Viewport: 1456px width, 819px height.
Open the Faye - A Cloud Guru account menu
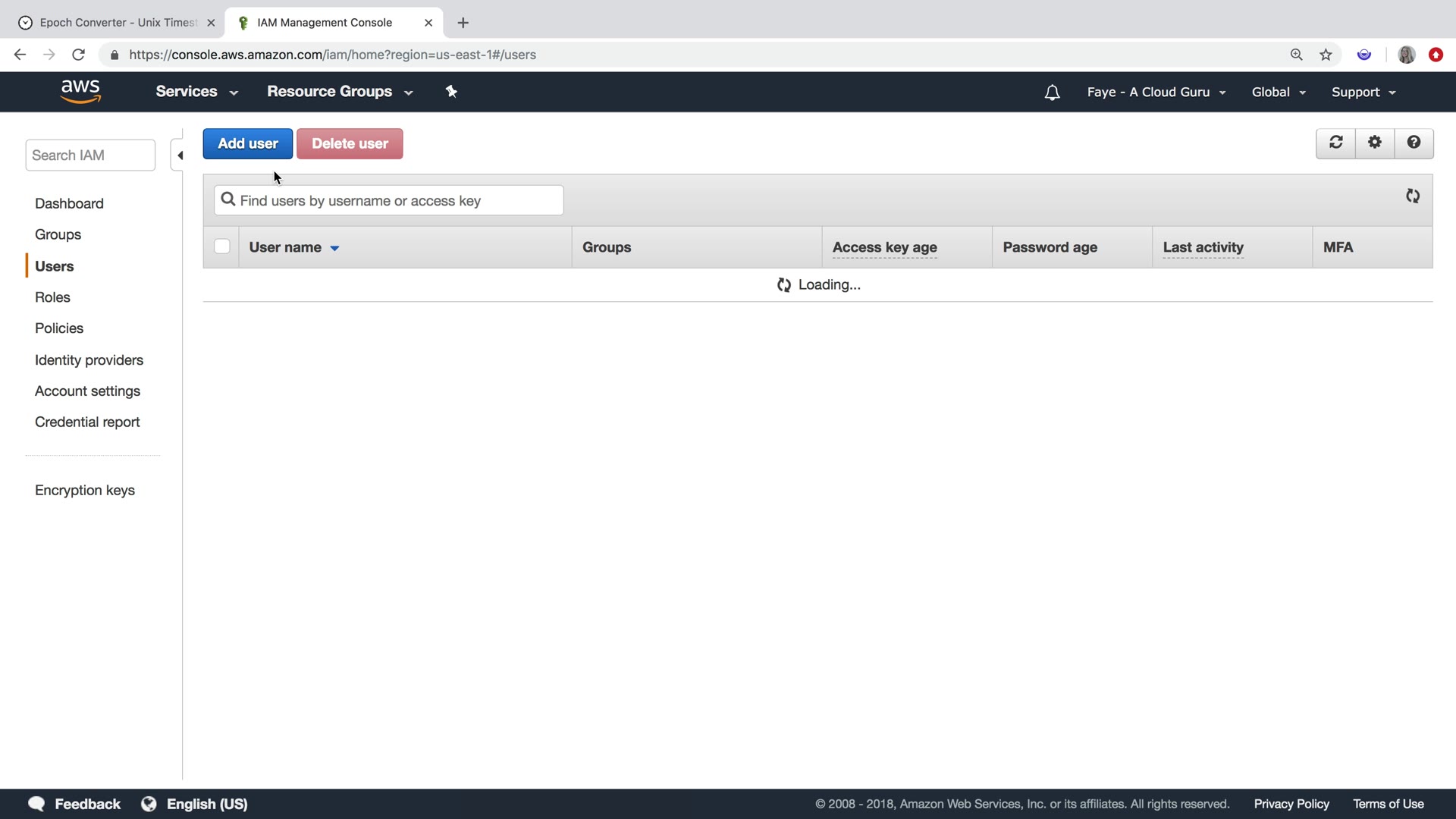[1156, 92]
